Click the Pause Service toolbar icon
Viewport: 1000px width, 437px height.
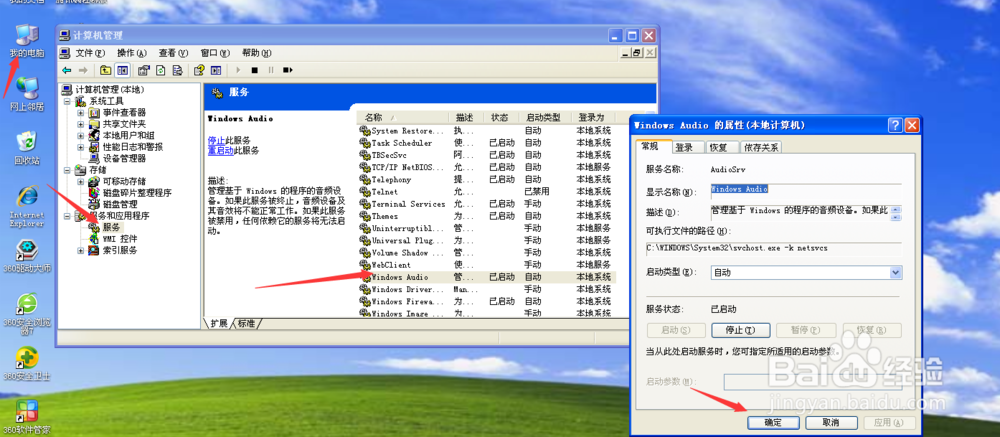click(271, 70)
